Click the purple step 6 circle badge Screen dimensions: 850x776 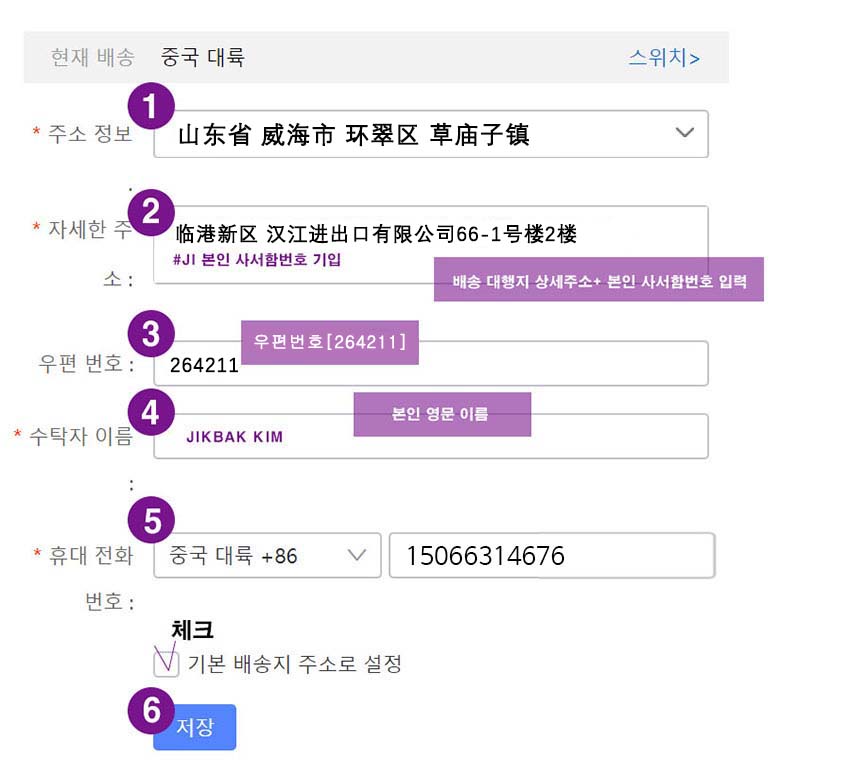151,710
